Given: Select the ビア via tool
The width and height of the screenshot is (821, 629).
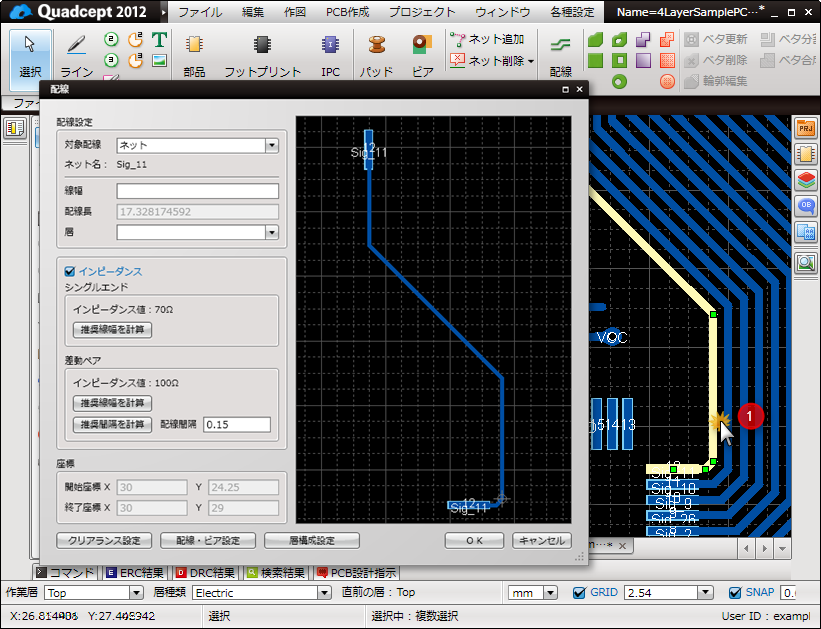Looking at the screenshot, I should [423, 55].
